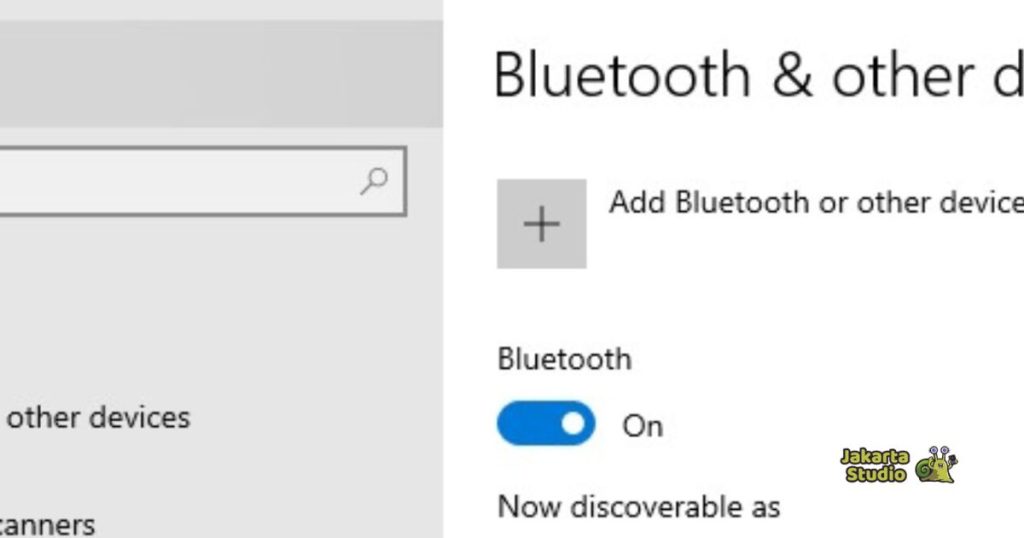Open the "scanners" sidebar entry
The height and width of the screenshot is (538, 1024).
click(x=48, y=525)
